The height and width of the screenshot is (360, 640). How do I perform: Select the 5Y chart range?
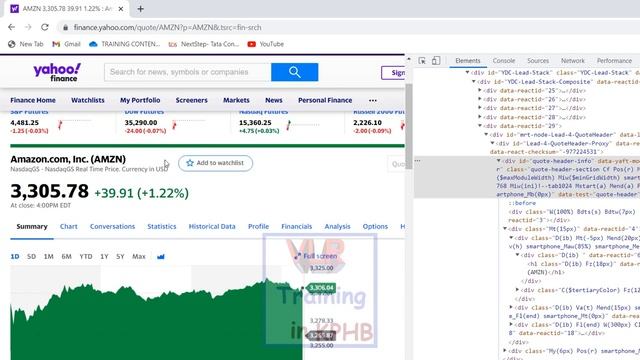coord(120,257)
